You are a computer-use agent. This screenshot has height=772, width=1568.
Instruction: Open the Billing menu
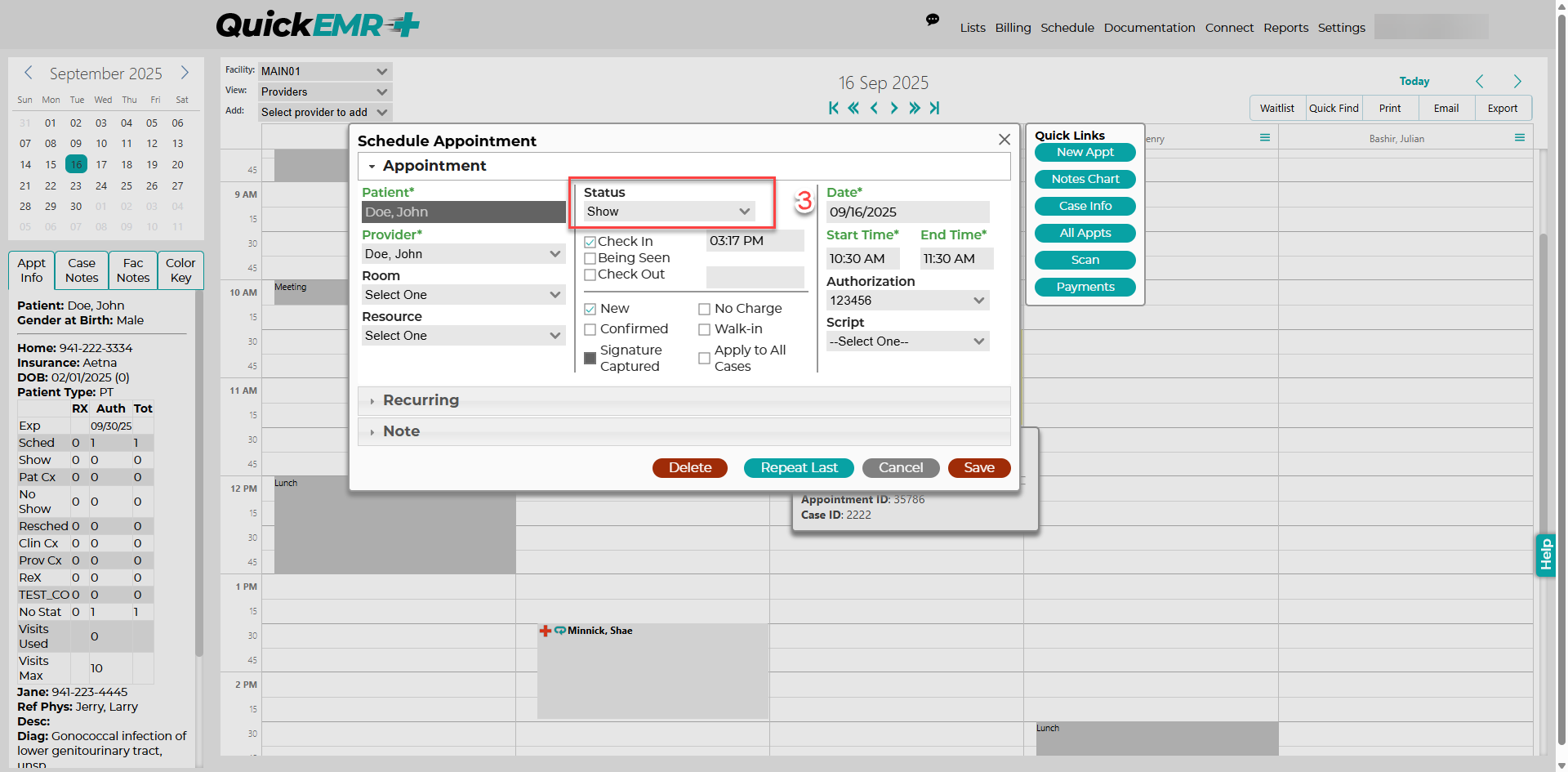coord(1013,28)
